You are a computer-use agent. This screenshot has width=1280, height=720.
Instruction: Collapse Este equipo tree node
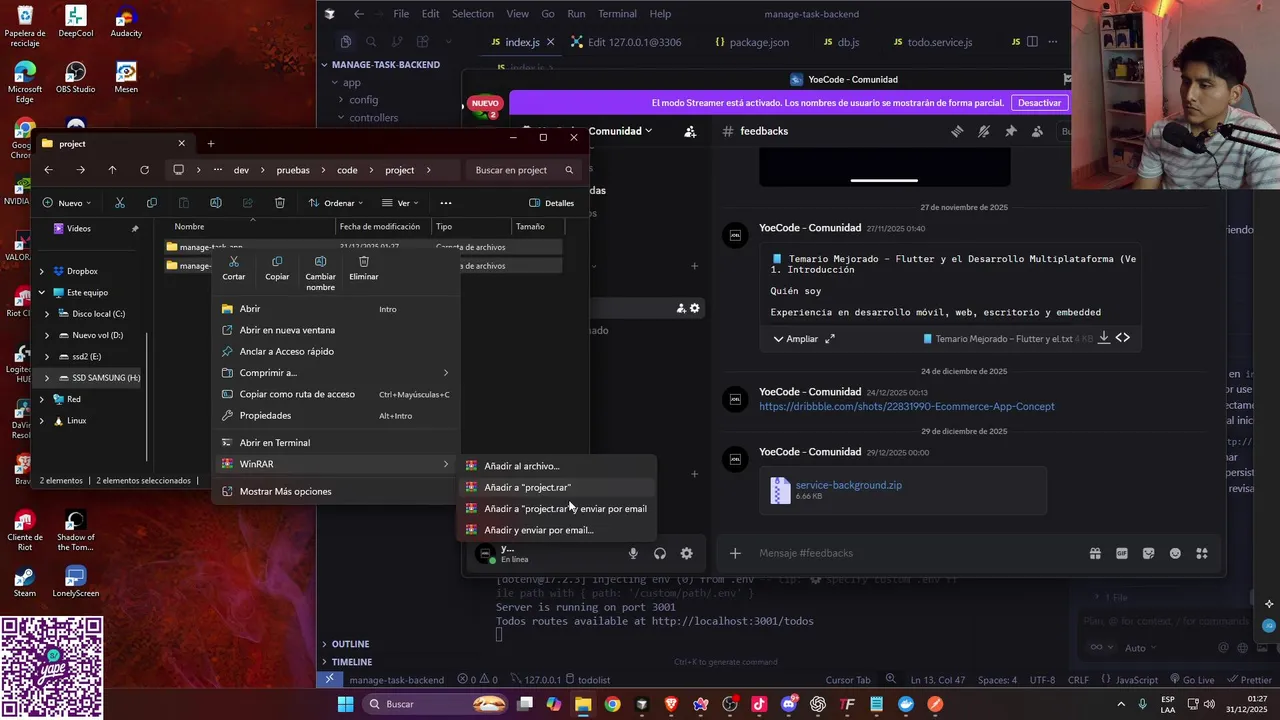(x=41, y=293)
